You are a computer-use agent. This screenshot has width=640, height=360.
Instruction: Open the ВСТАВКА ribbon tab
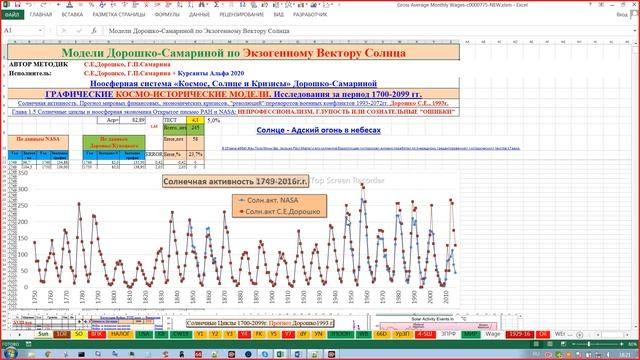pos(72,15)
